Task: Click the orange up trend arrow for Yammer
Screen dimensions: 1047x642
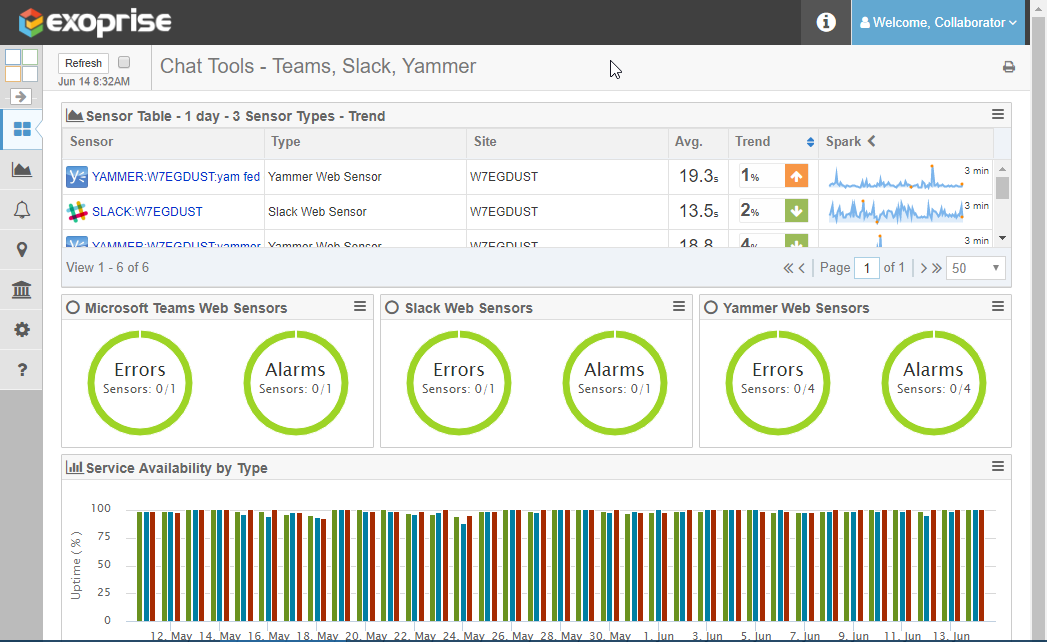Action: [796, 176]
